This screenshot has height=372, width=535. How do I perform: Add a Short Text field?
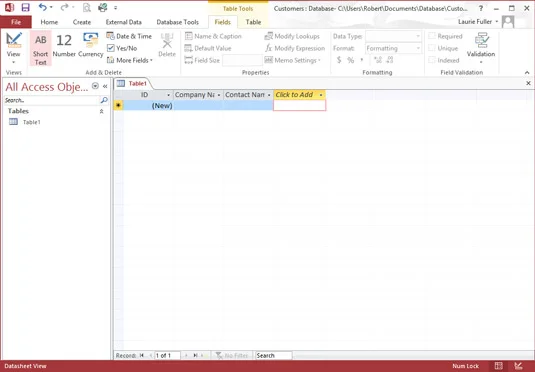[41, 48]
